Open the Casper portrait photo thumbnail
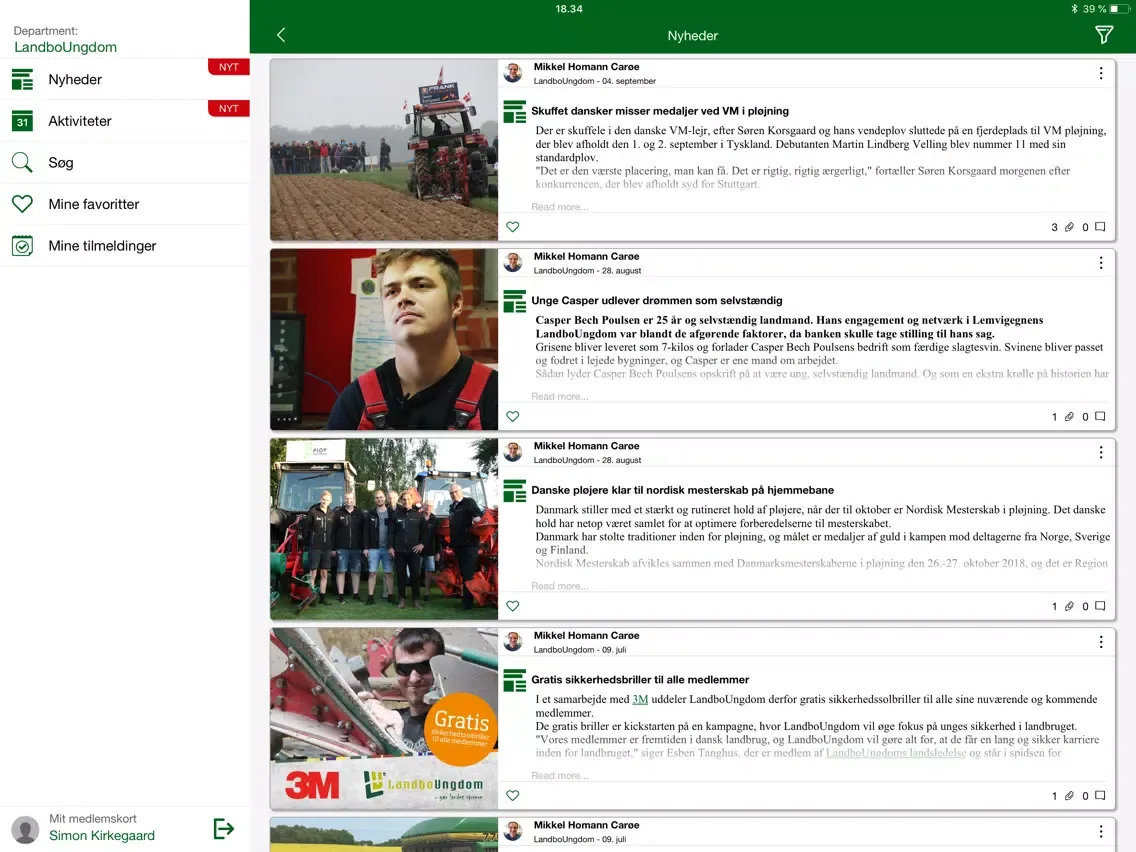This screenshot has height=852, width=1136. pos(384,340)
